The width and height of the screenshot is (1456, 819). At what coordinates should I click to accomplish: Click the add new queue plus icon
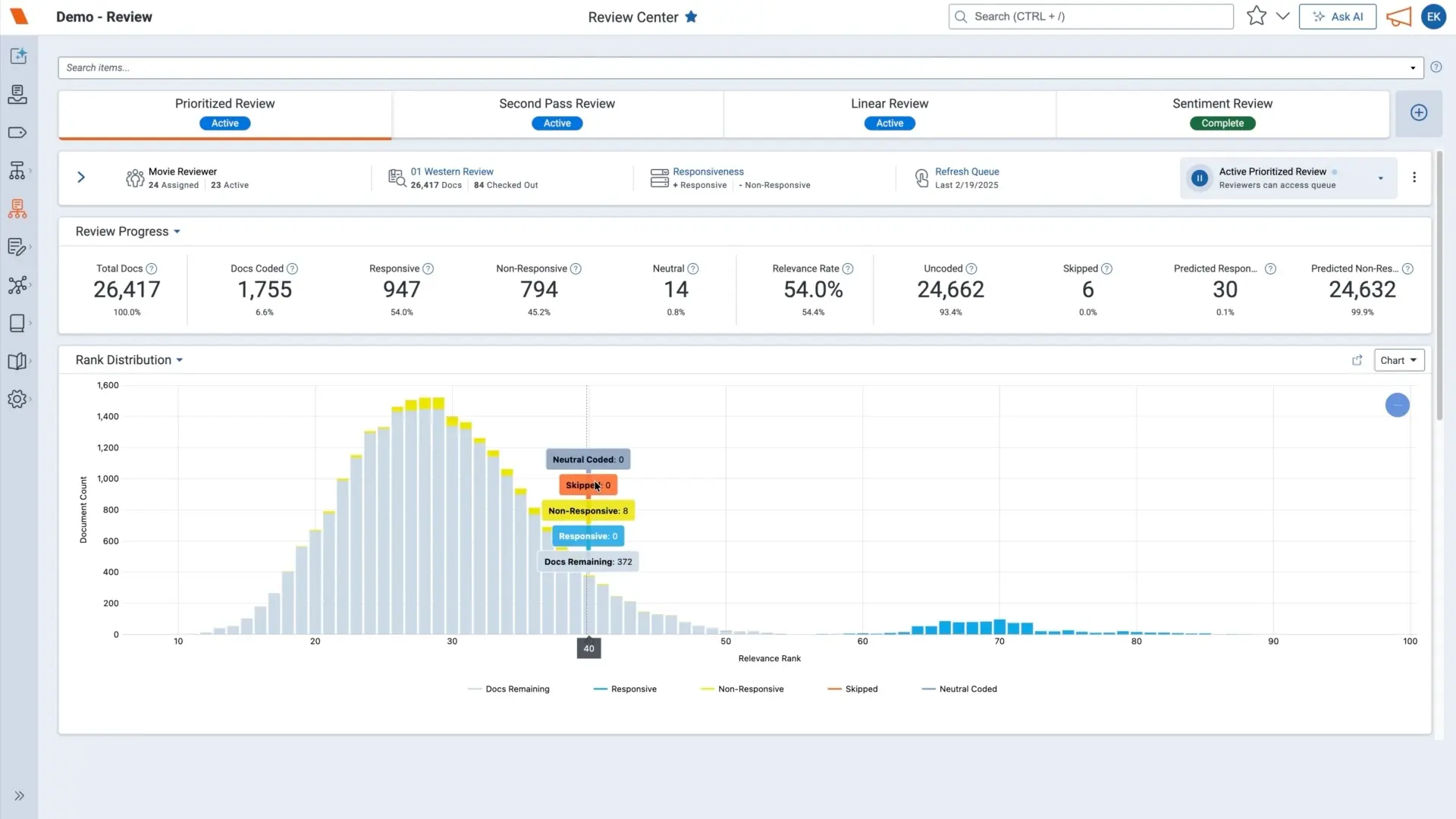click(1419, 113)
